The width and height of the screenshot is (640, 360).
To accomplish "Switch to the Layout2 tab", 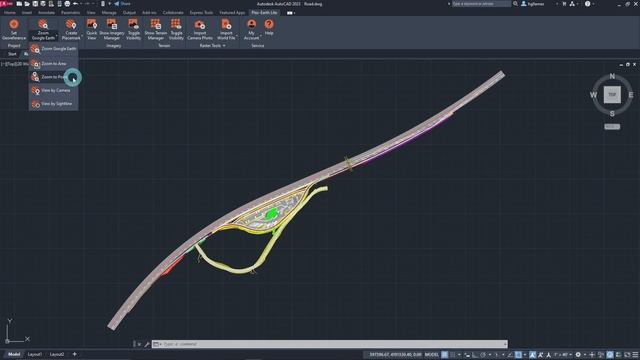I will pyautogui.click(x=57, y=354).
